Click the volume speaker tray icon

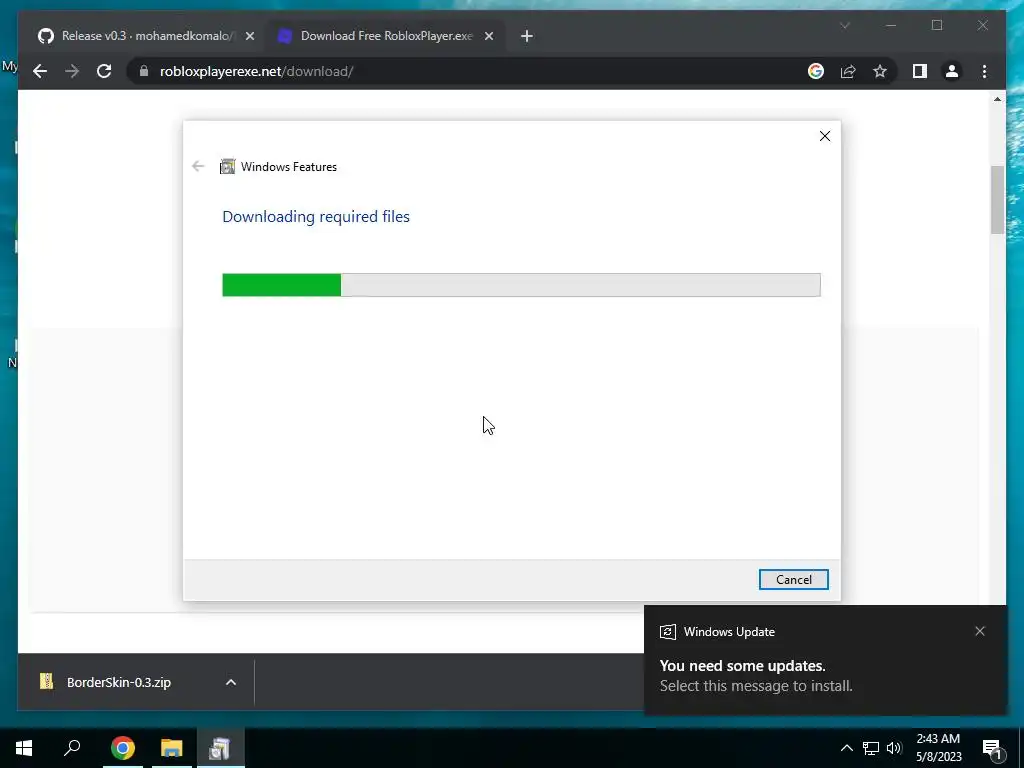894,748
